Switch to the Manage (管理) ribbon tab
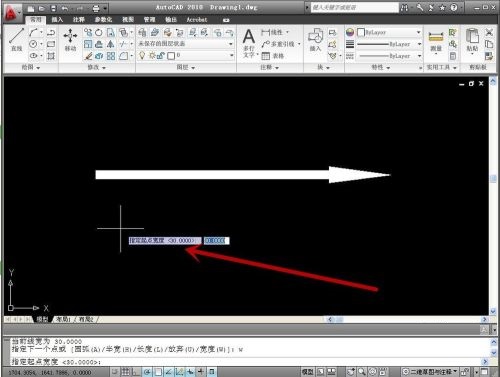 (149, 20)
